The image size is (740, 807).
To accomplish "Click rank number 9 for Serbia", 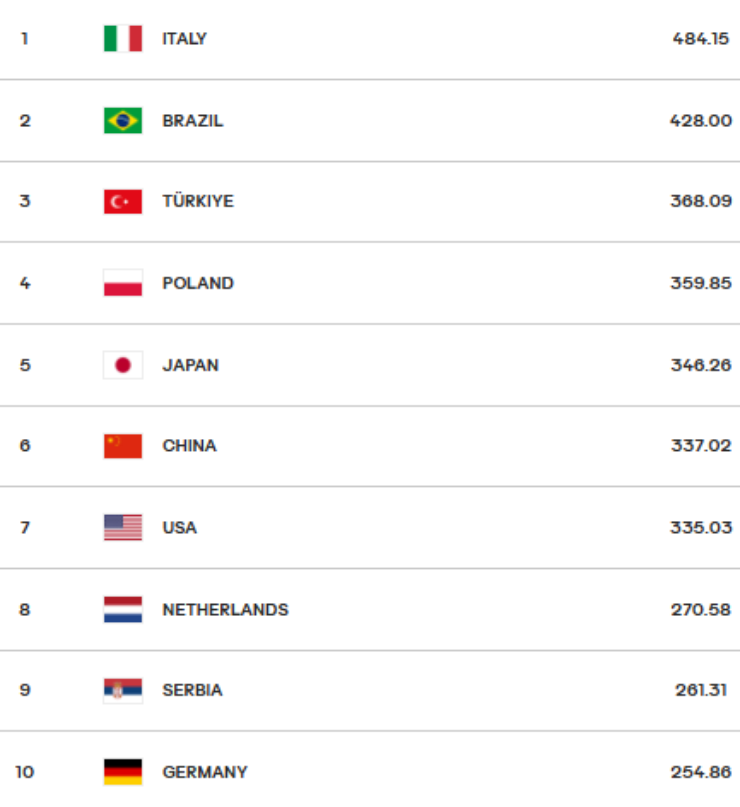I will tap(25, 690).
